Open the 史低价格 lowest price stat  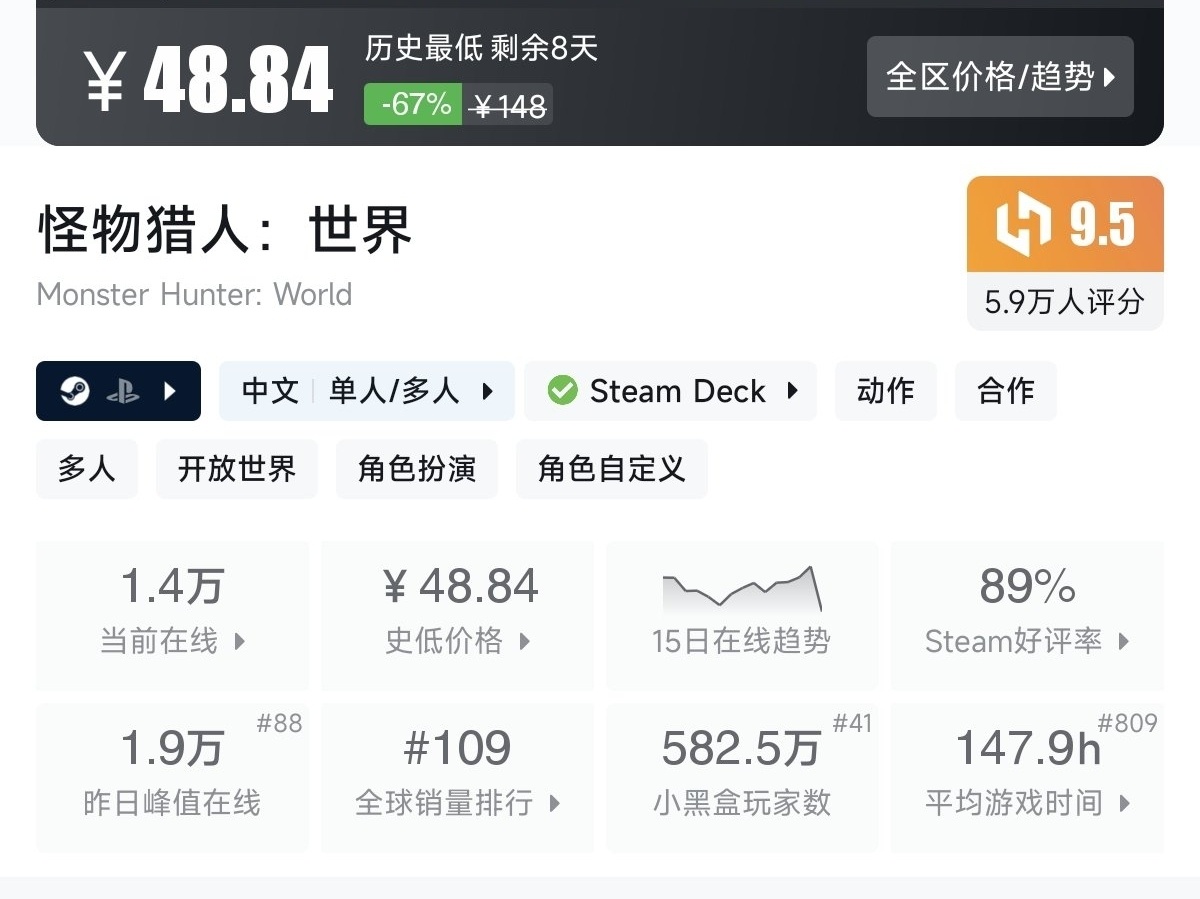(x=458, y=616)
